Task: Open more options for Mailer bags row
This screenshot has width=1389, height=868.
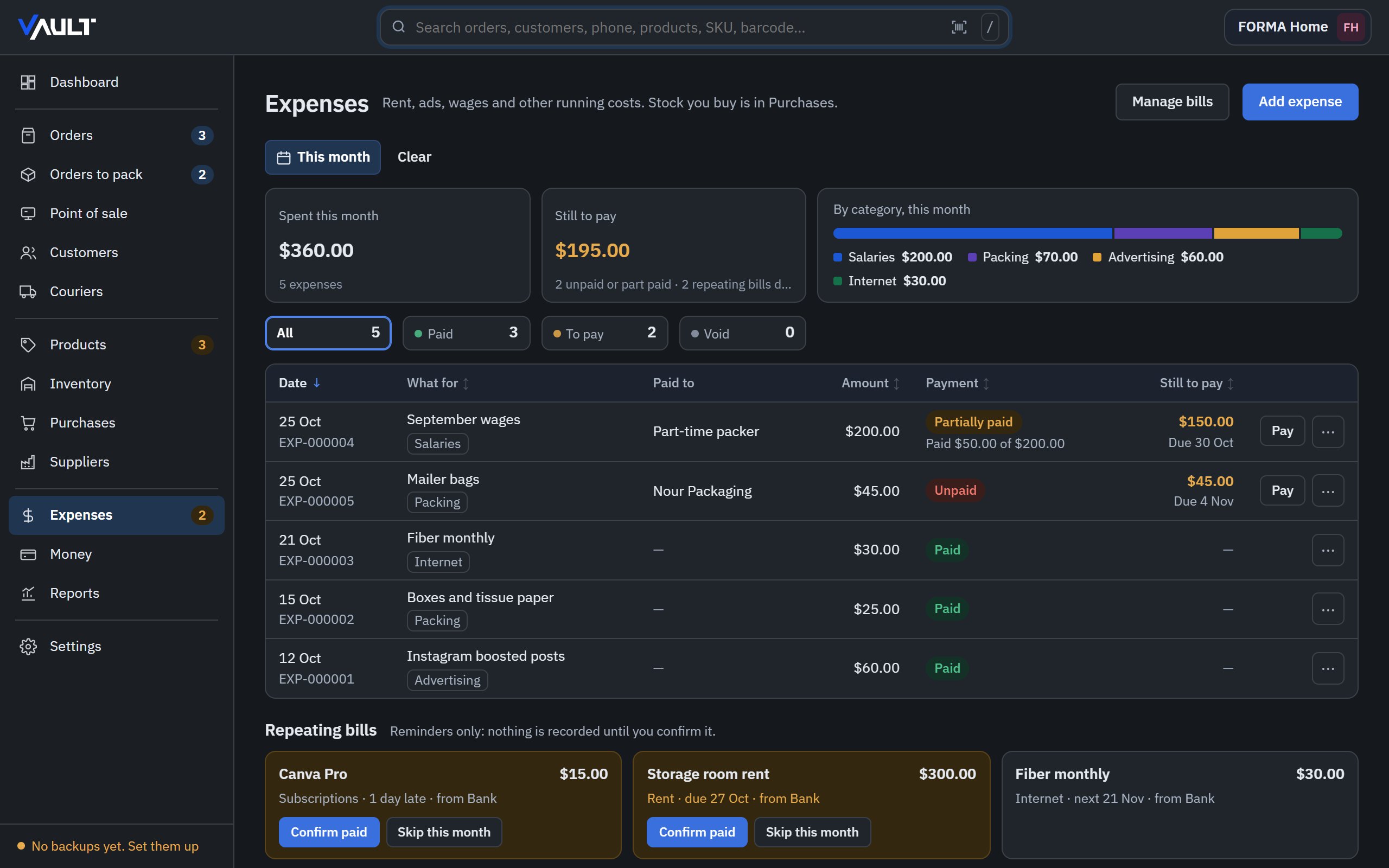Action: click(1328, 491)
